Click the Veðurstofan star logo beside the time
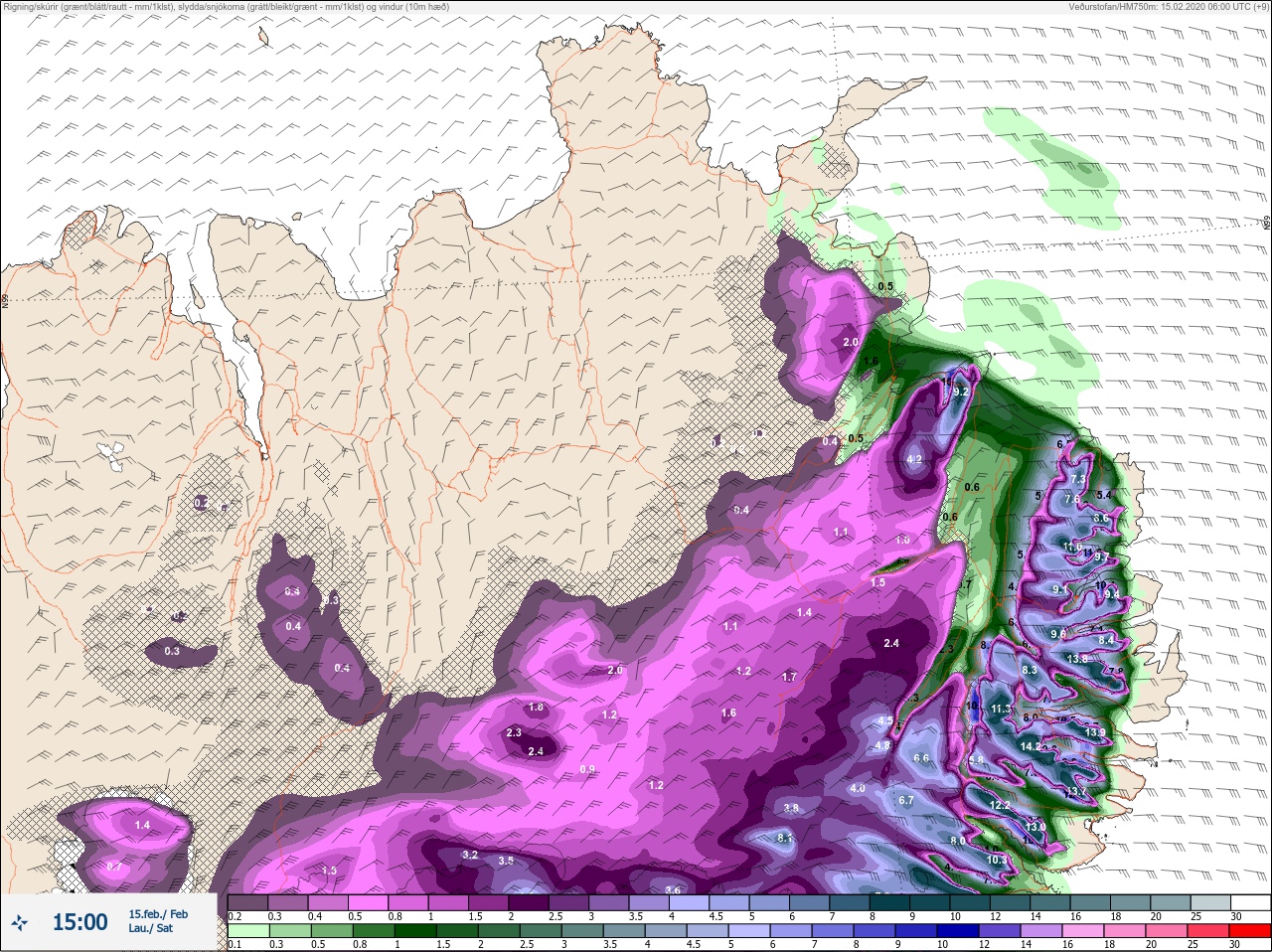The height and width of the screenshot is (952, 1272). [20, 923]
